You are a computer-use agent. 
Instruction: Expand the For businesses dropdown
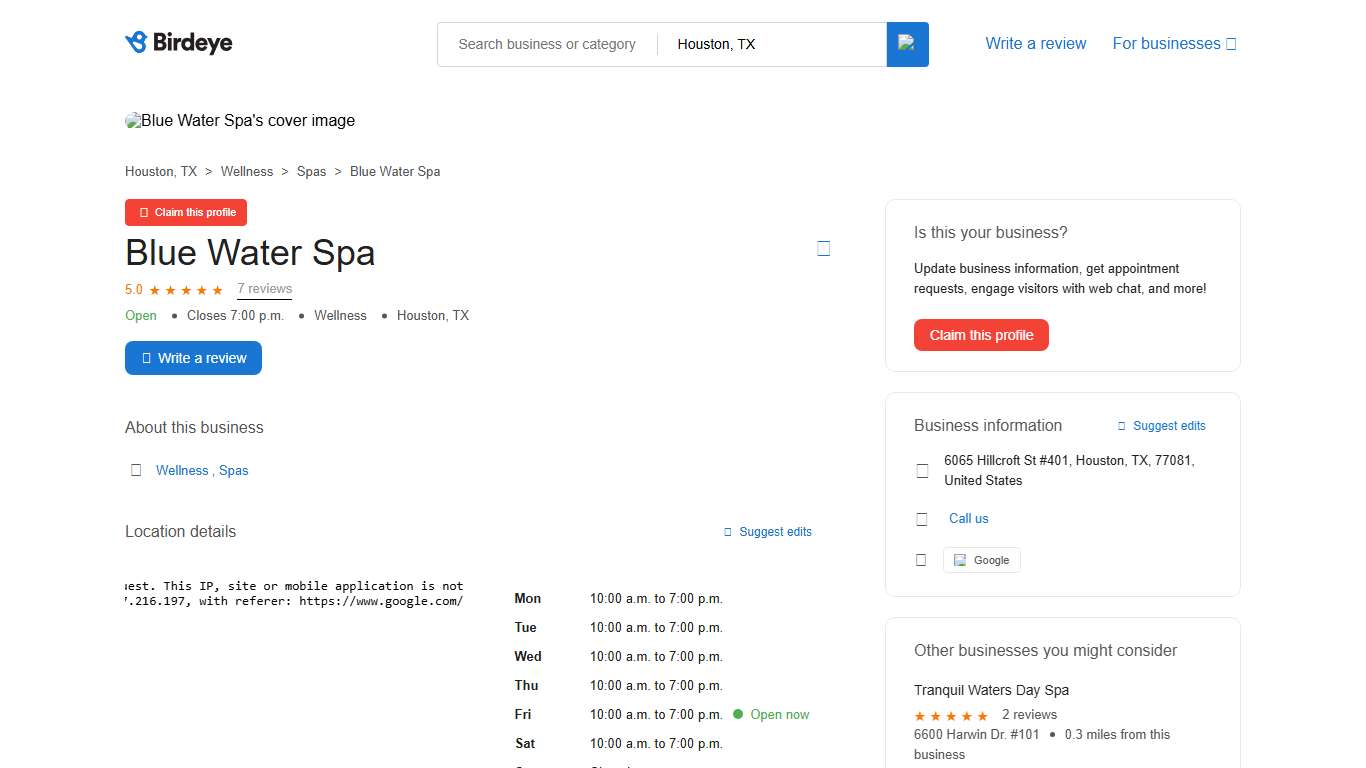tap(1174, 43)
